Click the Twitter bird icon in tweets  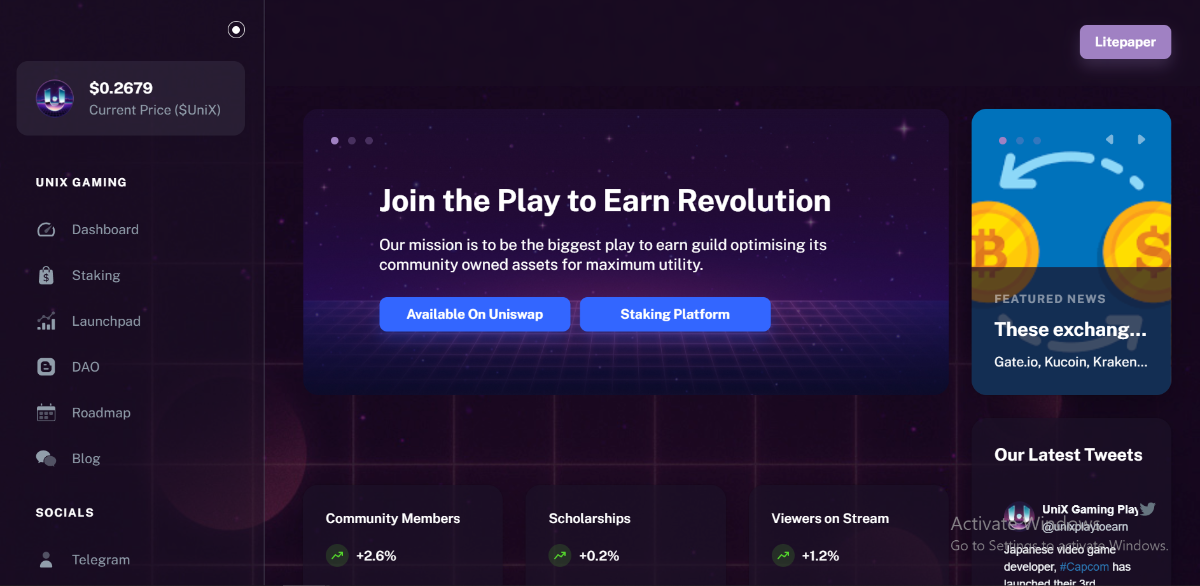coord(1148,509)
